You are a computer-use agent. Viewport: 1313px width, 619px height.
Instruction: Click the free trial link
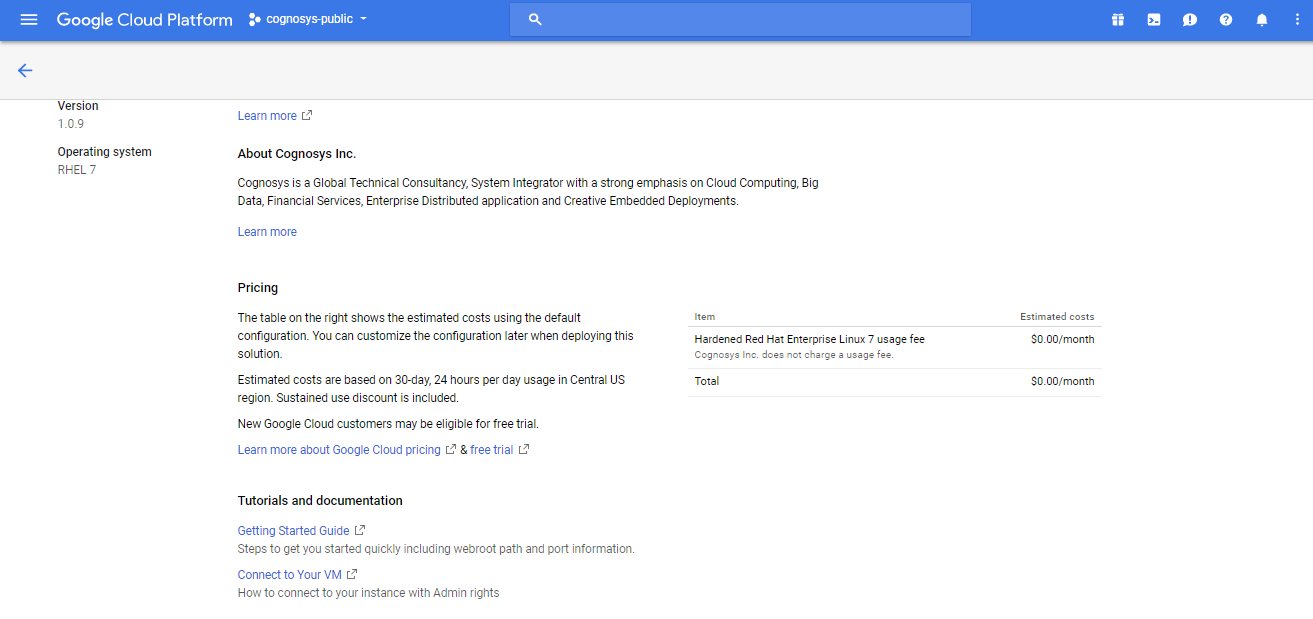(491, 450)
